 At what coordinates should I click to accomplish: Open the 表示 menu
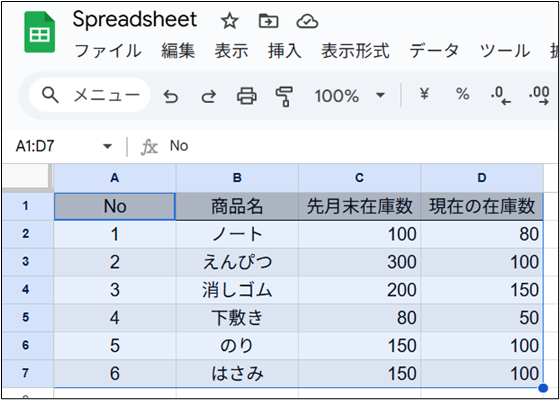(231, 51)
